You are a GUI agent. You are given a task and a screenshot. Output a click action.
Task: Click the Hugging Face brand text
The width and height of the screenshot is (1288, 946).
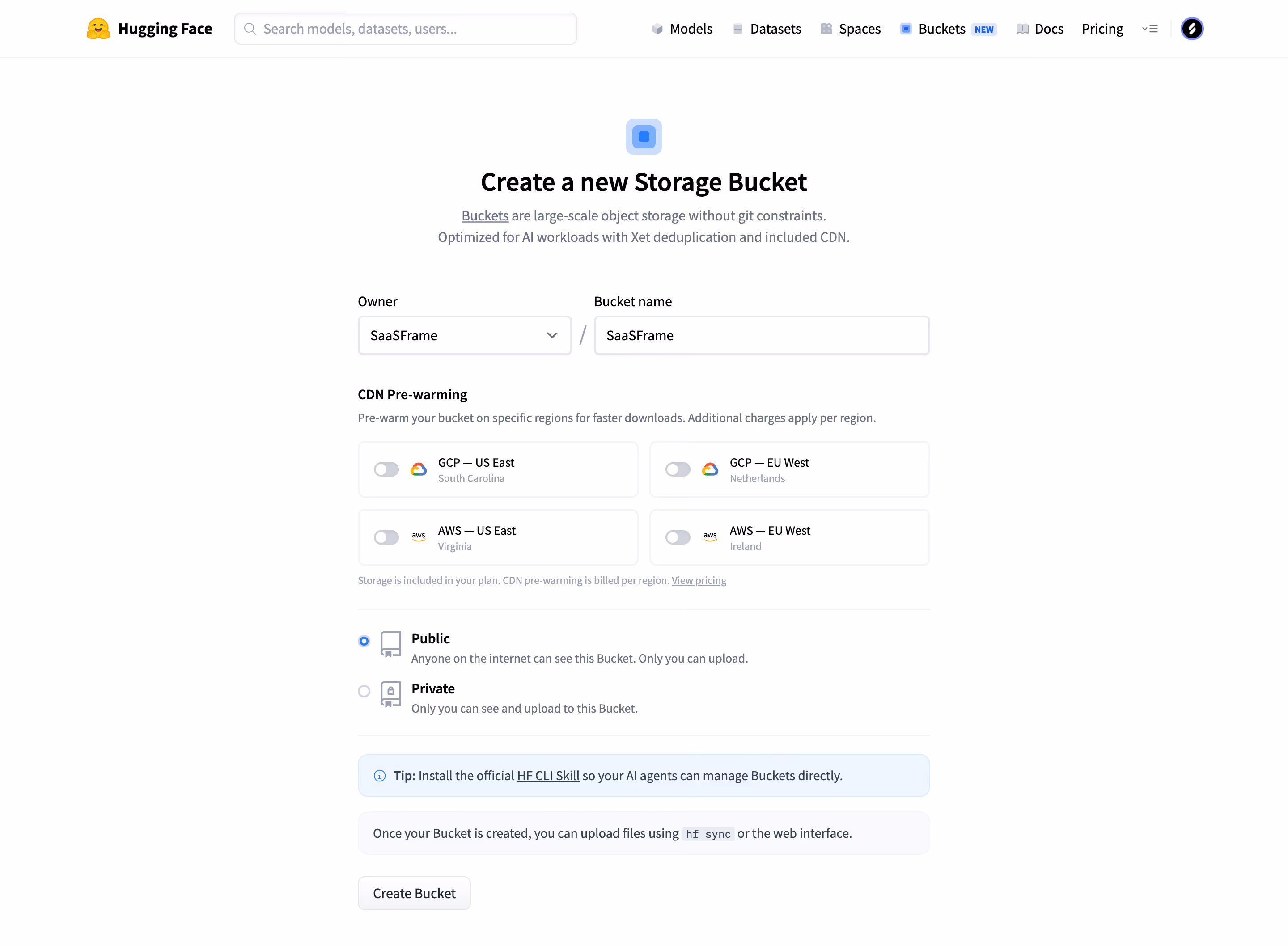[x=165, y=29]
